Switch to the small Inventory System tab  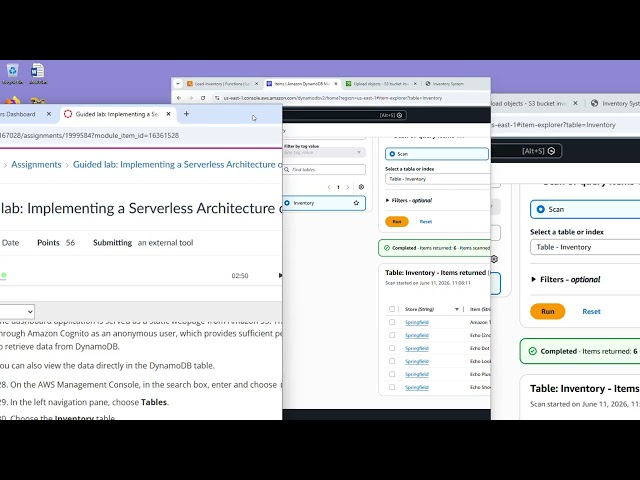[448, 84]
